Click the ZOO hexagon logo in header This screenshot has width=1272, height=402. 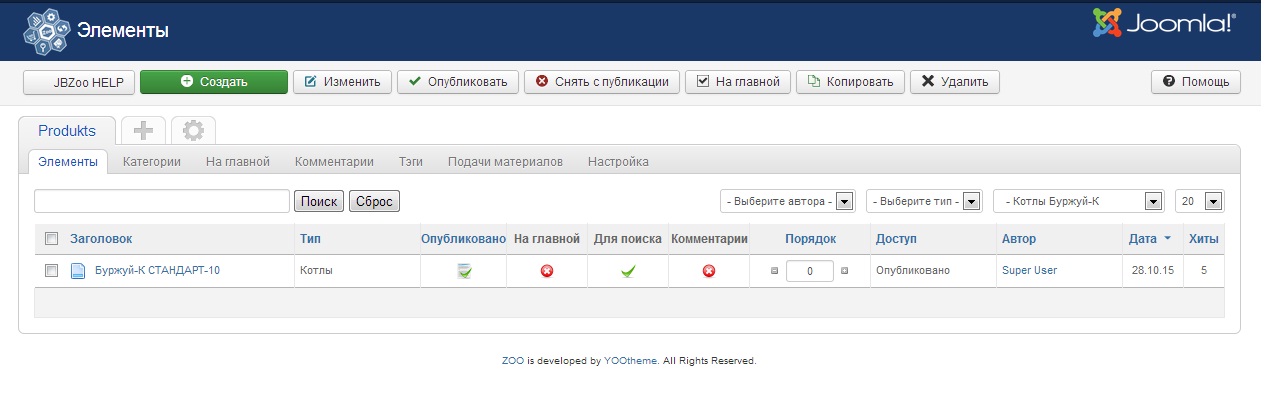pos(45,31)
